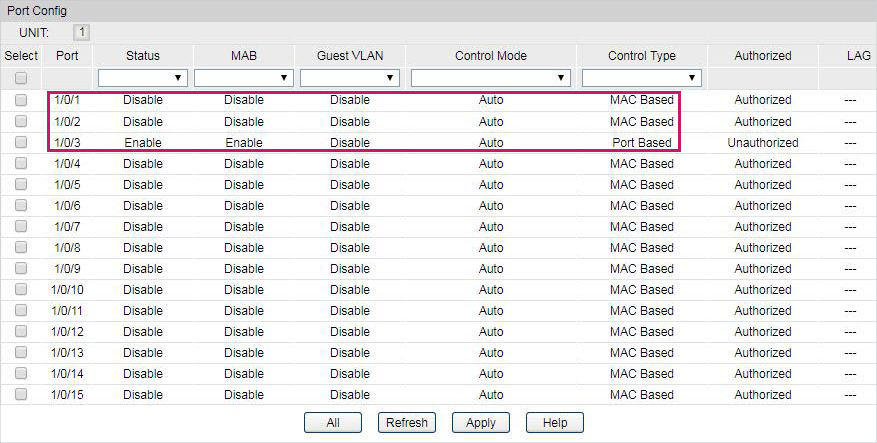Enable the checkbox next to port 1/0/15

pyautogui.click(x=21, y=394)
